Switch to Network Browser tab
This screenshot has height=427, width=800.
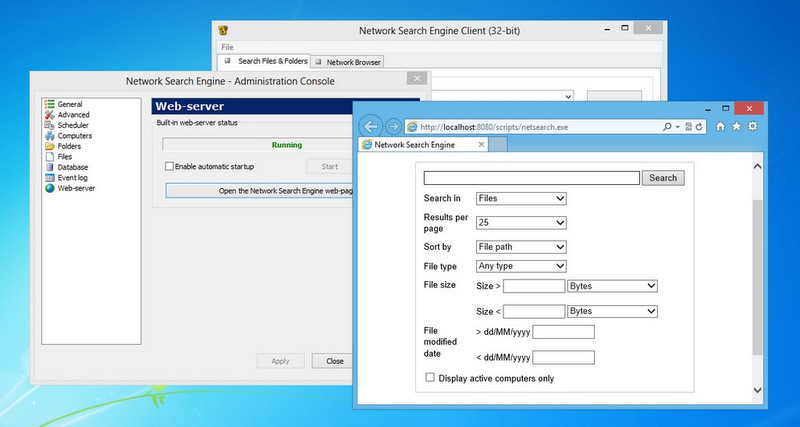347,62
